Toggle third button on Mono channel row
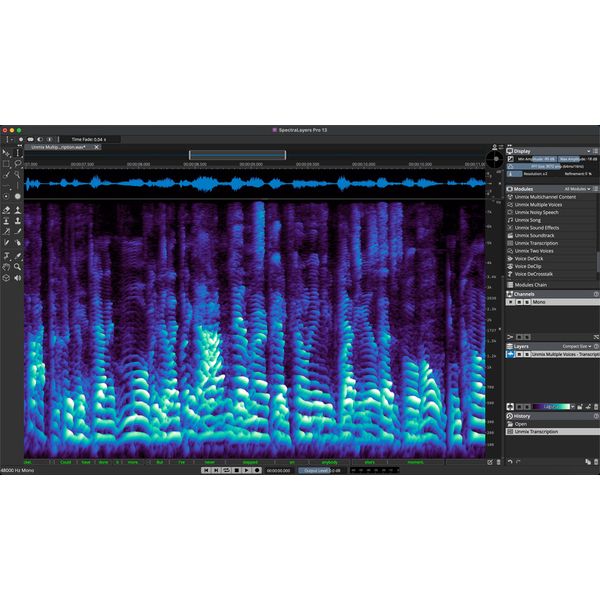 coord(527,302)
